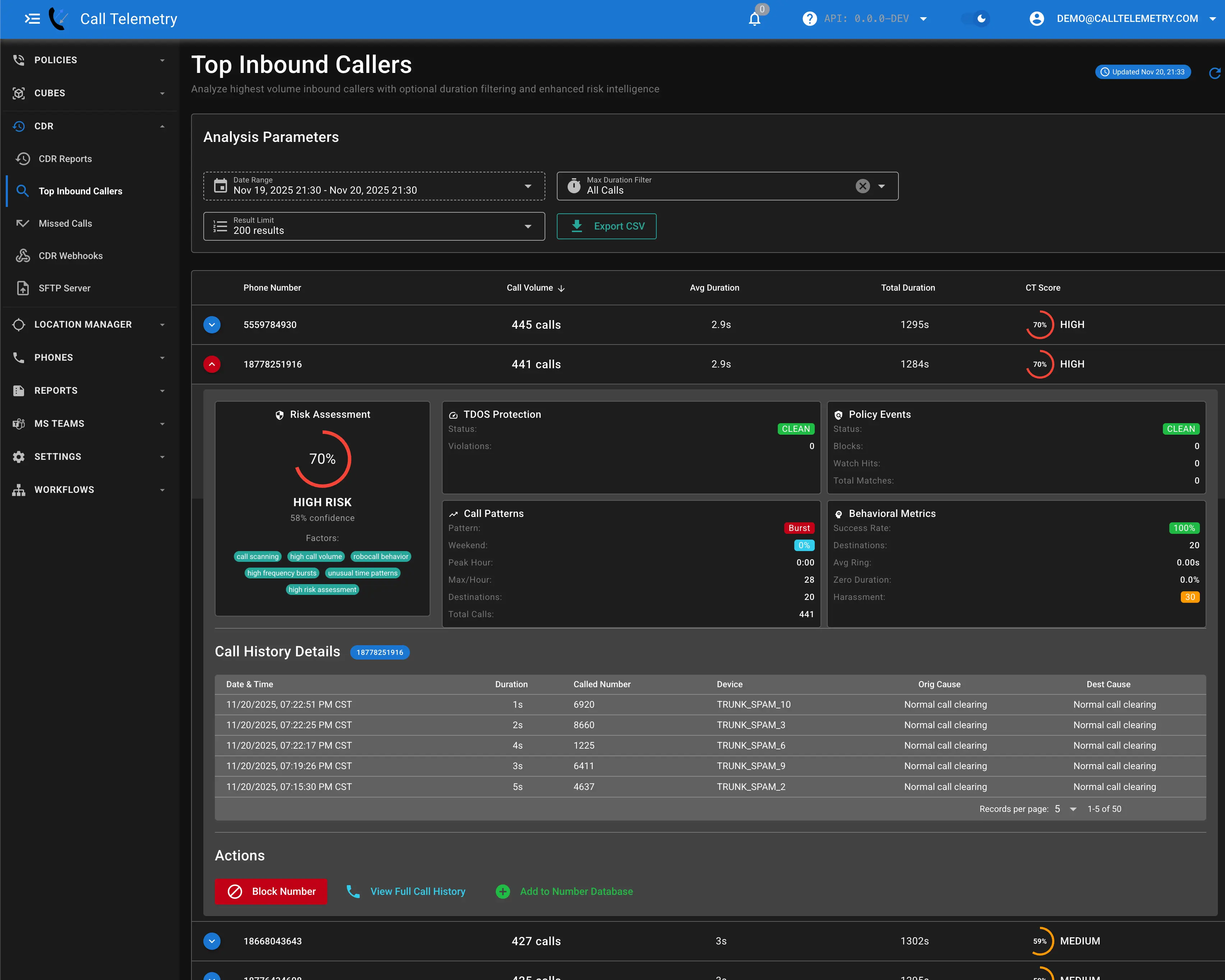1225x980 pixels.
Task: Click the TRUNK_SPAM_10 device cell
Action: click(x=753, y=705)
